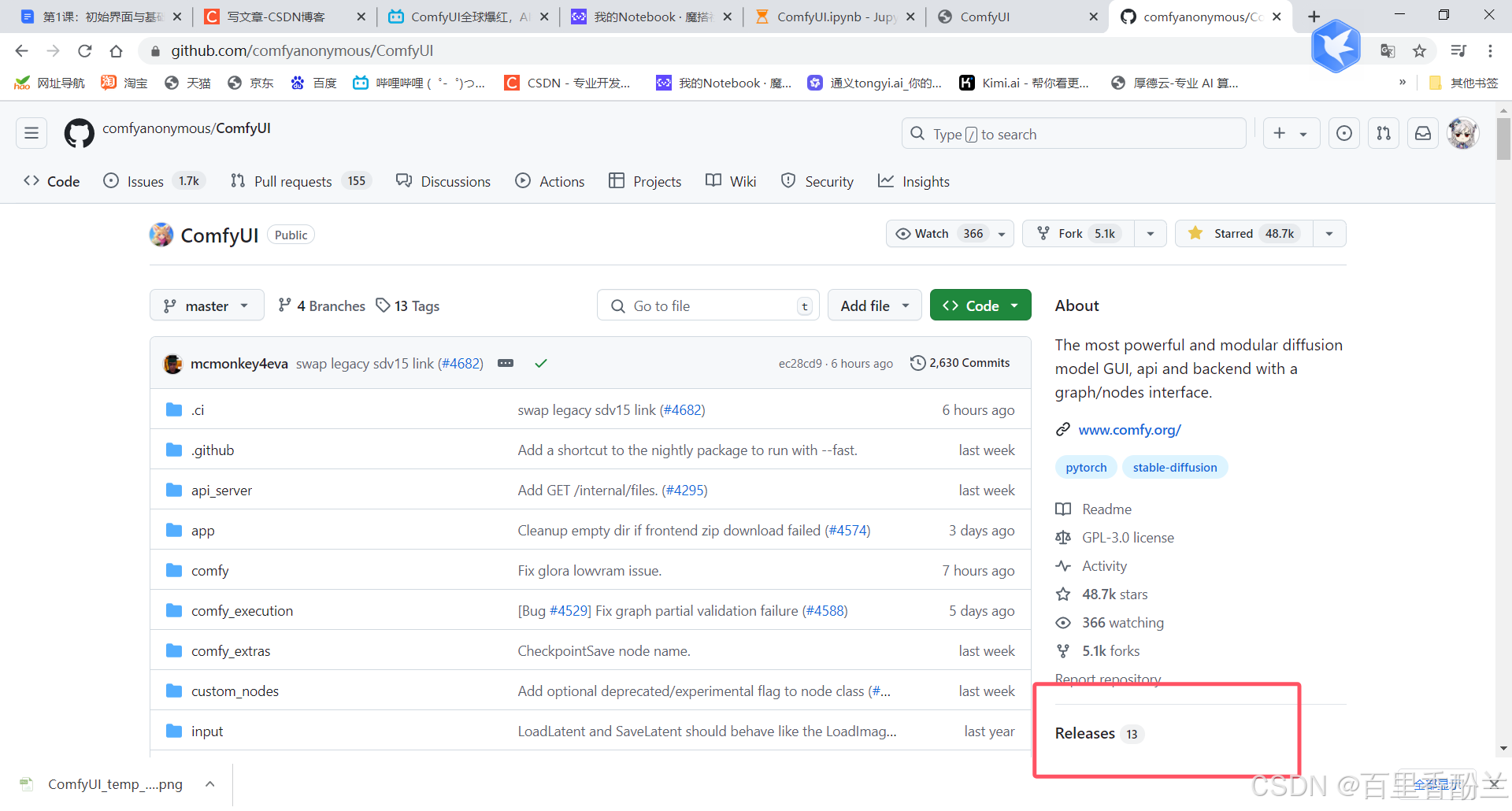The height and width of the screenshot is (811, 1512).
Task: Open the Projects tab
Action: click(645, 181)
